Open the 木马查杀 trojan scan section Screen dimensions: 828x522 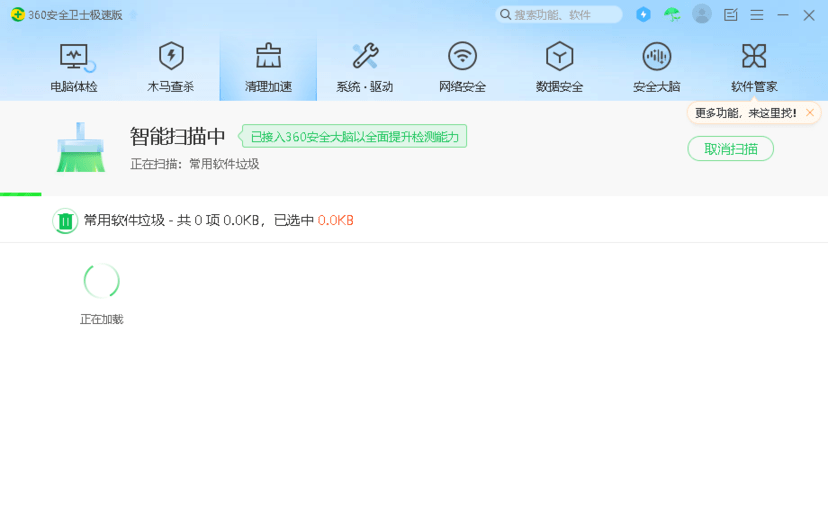point(171,68)
